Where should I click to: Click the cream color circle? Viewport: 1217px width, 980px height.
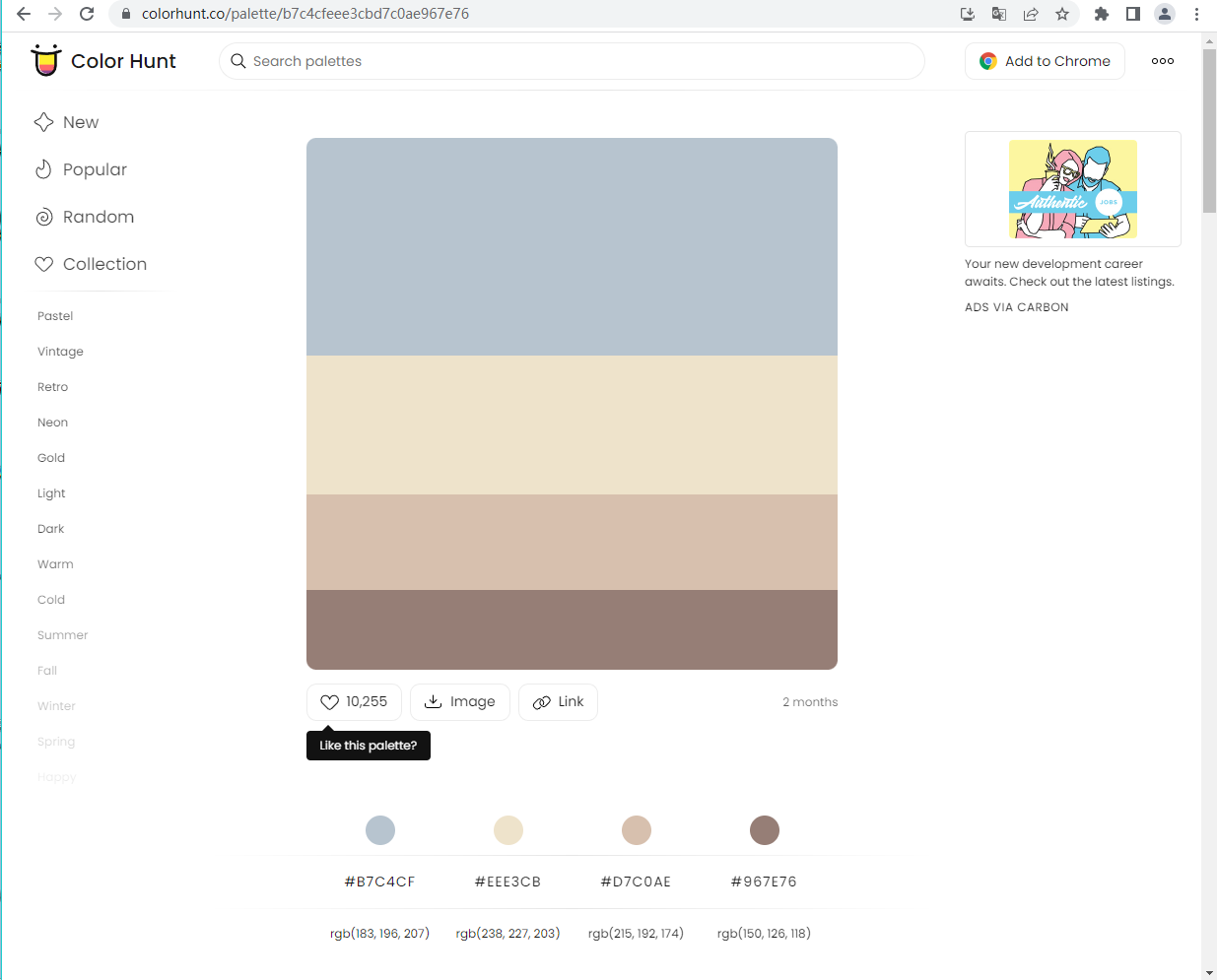508,830
